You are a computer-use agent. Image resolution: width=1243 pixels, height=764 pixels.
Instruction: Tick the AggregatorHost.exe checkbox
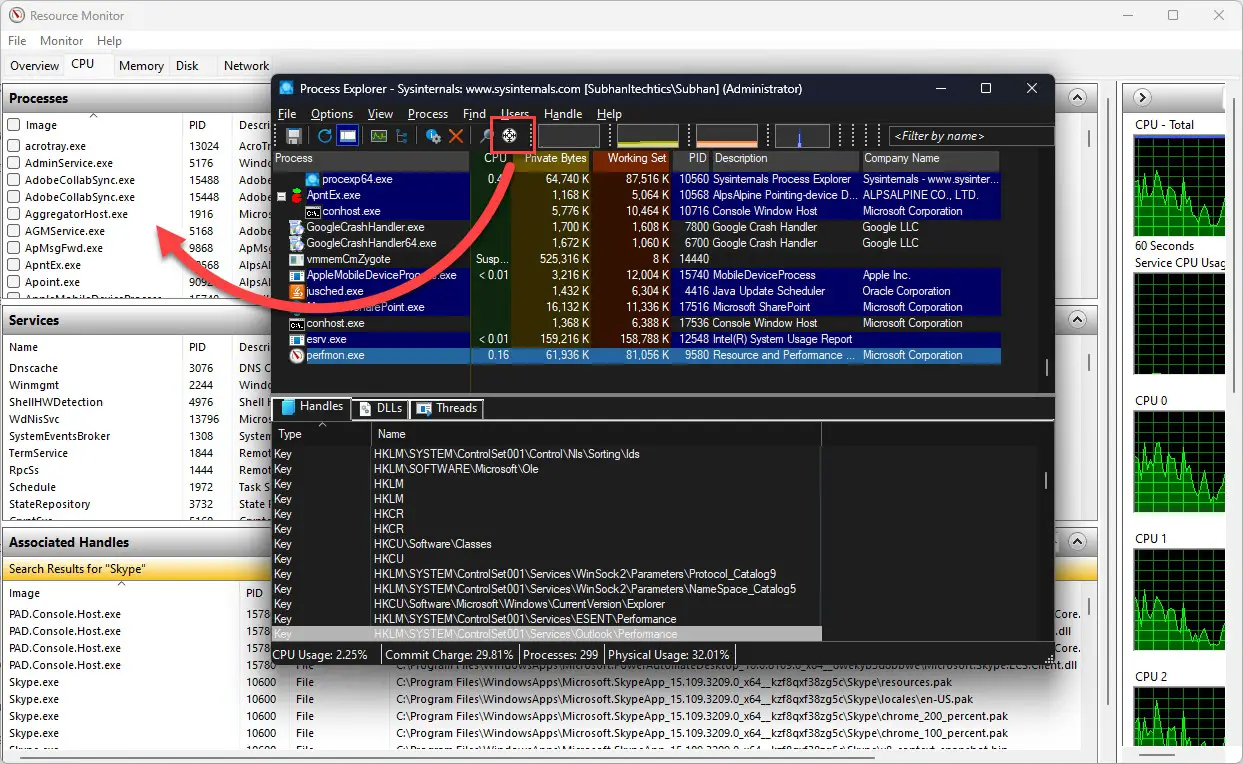[x=14, y=214]
